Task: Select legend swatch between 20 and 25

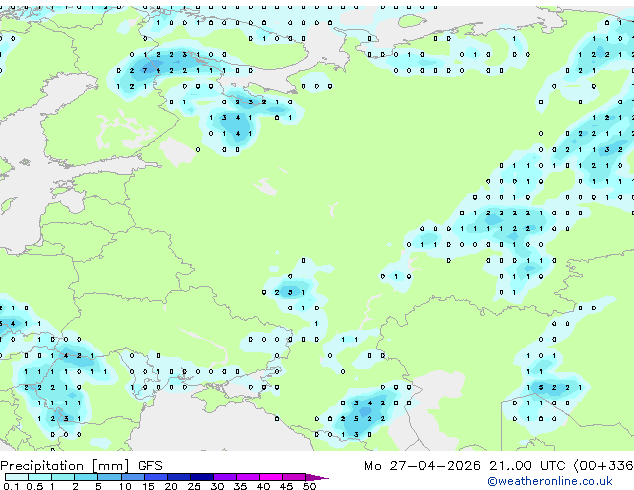Action: click(x=178, y=477)
